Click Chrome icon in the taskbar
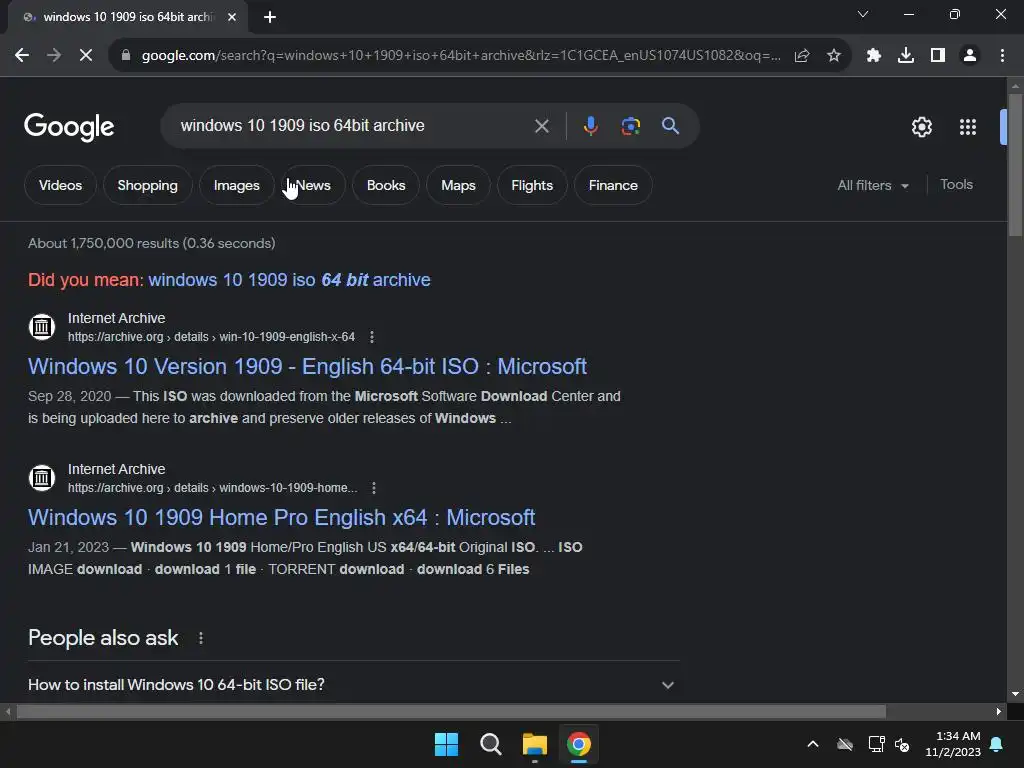 [x=579, y=744]
